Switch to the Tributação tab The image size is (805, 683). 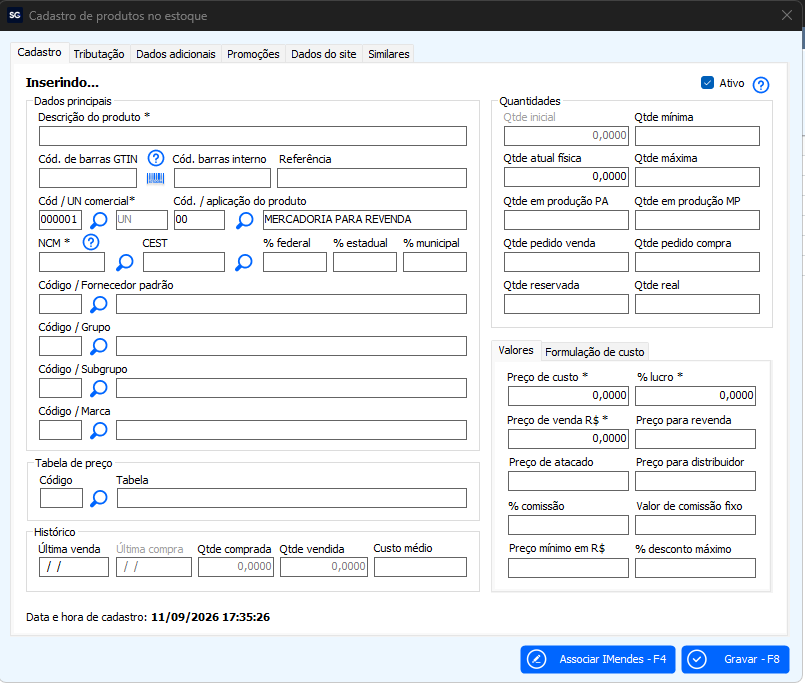pyautogui.click(x=99, y=54)
